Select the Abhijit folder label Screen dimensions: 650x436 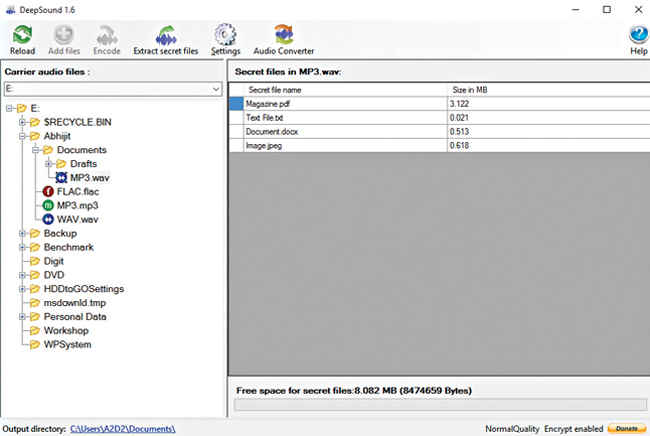point(57,136)
